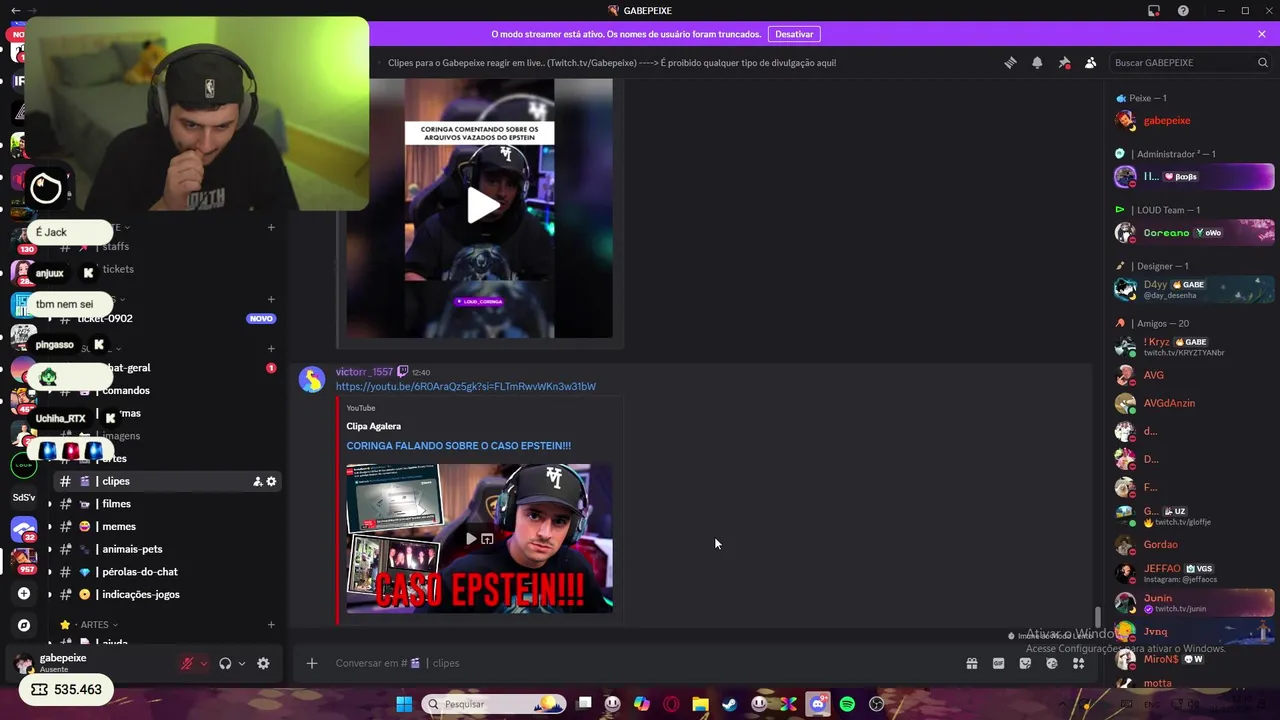Toggle the member list icon
1280x720 pixels.
tap(1090, 62)
